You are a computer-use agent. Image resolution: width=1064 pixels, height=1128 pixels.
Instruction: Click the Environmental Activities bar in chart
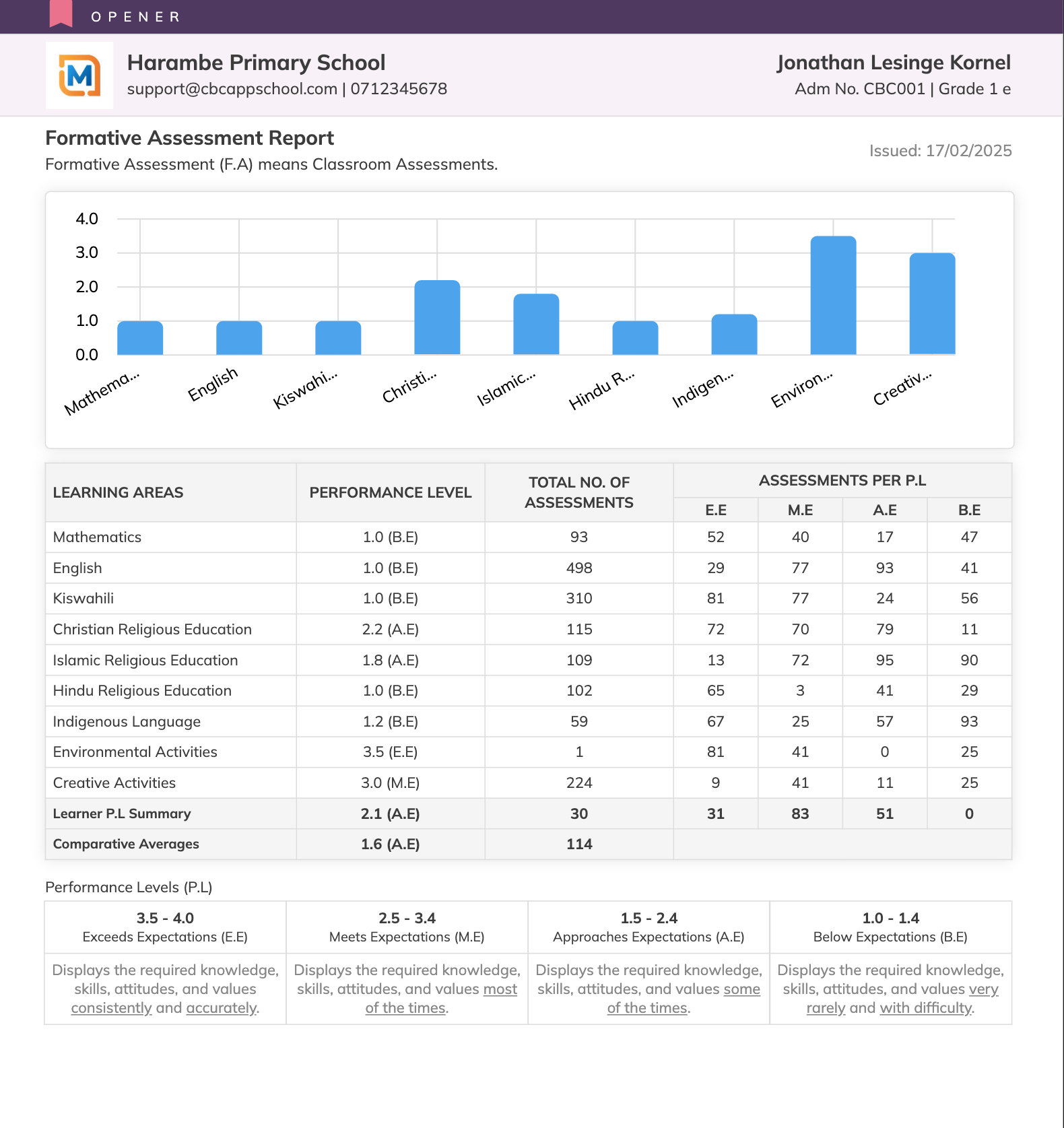[x=833, y=295]
